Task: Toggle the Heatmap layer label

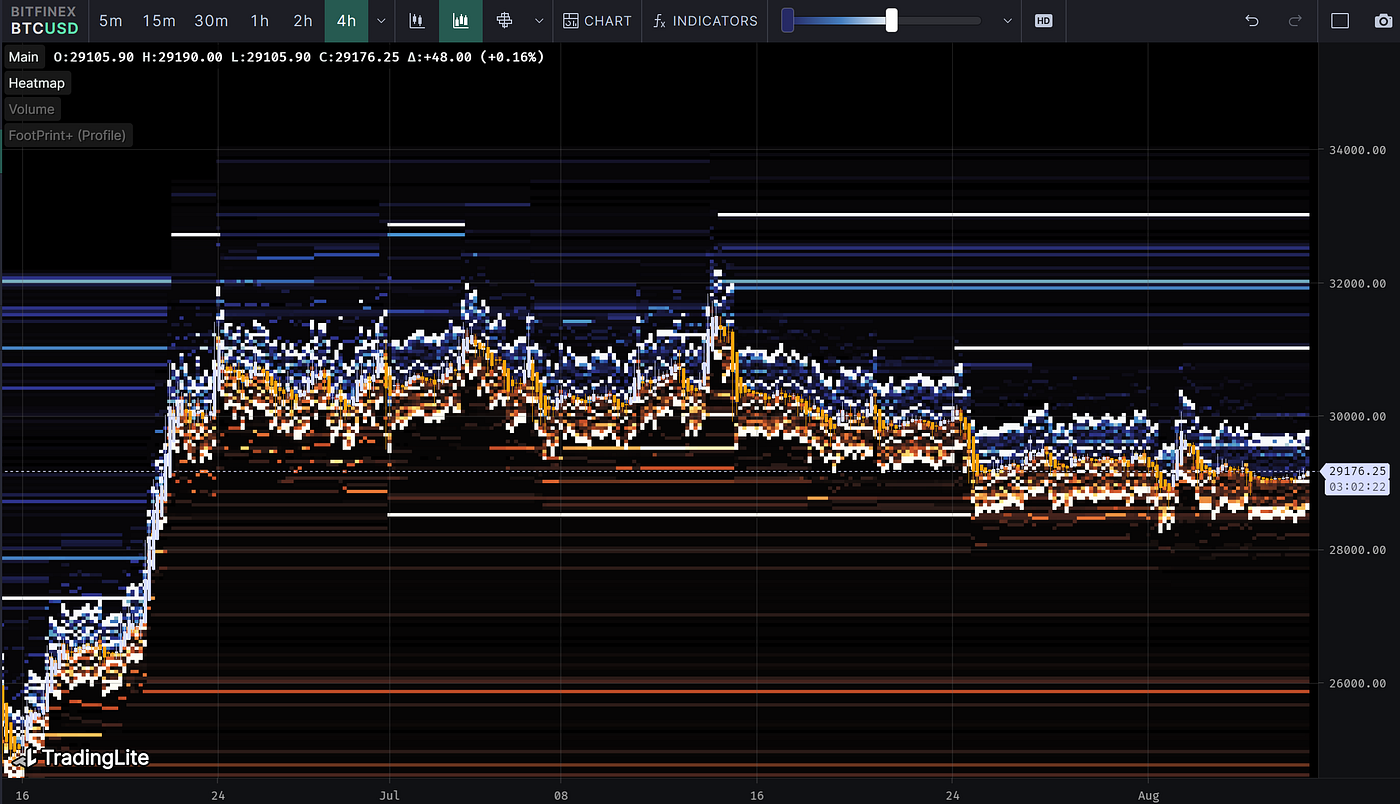Action: click(37, 83)
